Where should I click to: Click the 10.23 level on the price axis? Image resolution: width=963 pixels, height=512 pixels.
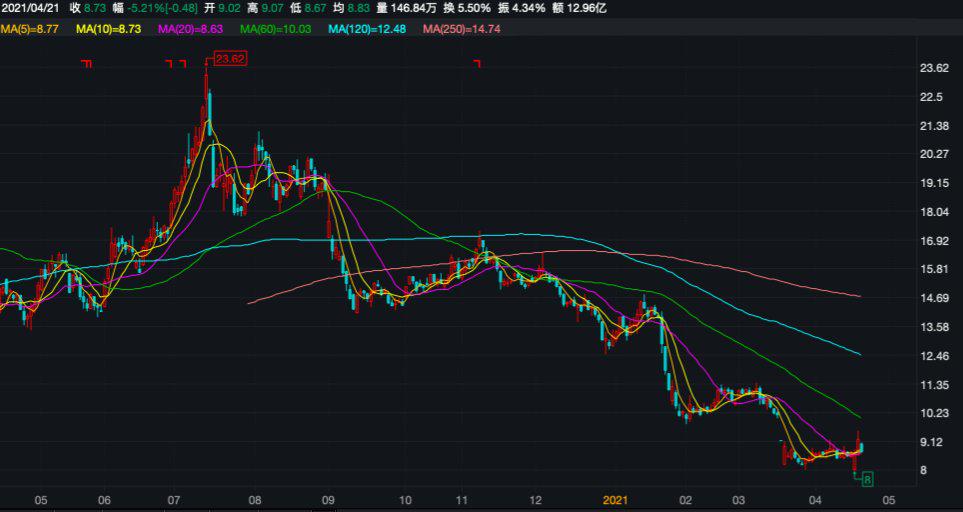[x=933, y=413]
